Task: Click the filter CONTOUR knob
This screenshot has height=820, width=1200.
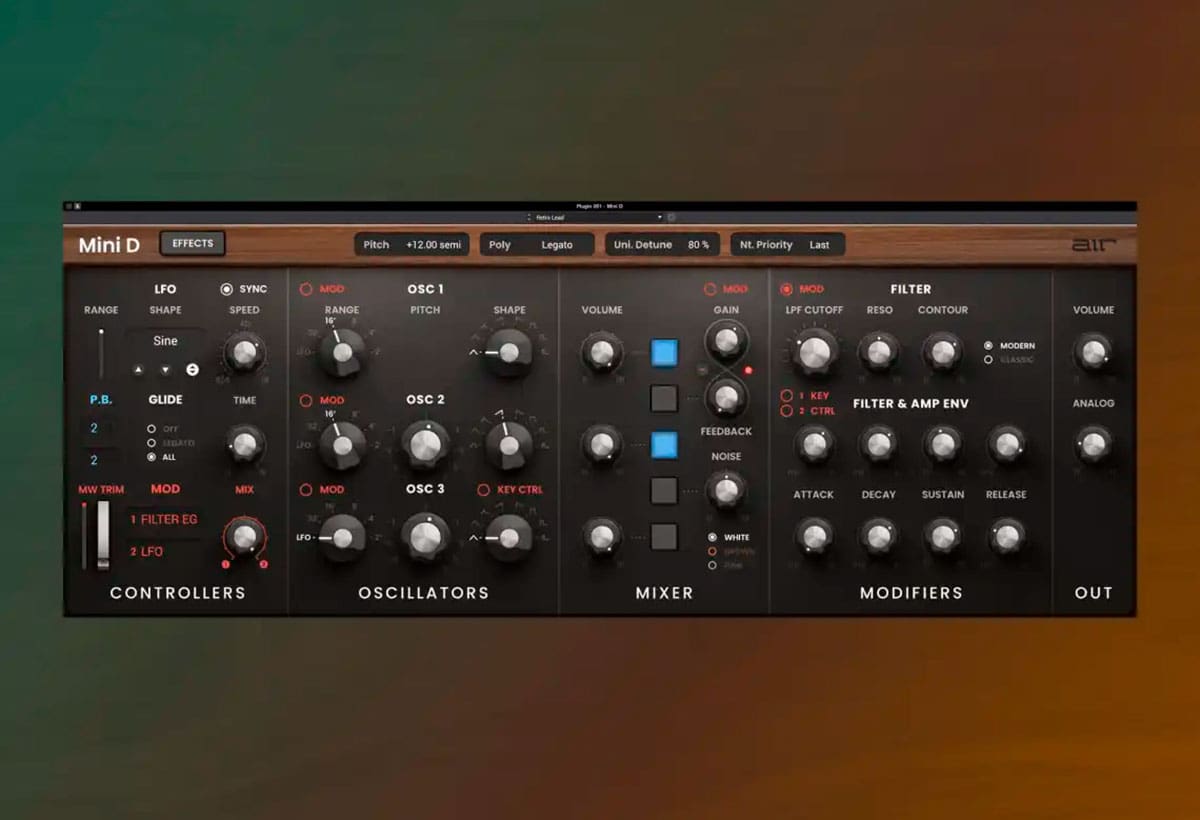Action: pos(942,352)
